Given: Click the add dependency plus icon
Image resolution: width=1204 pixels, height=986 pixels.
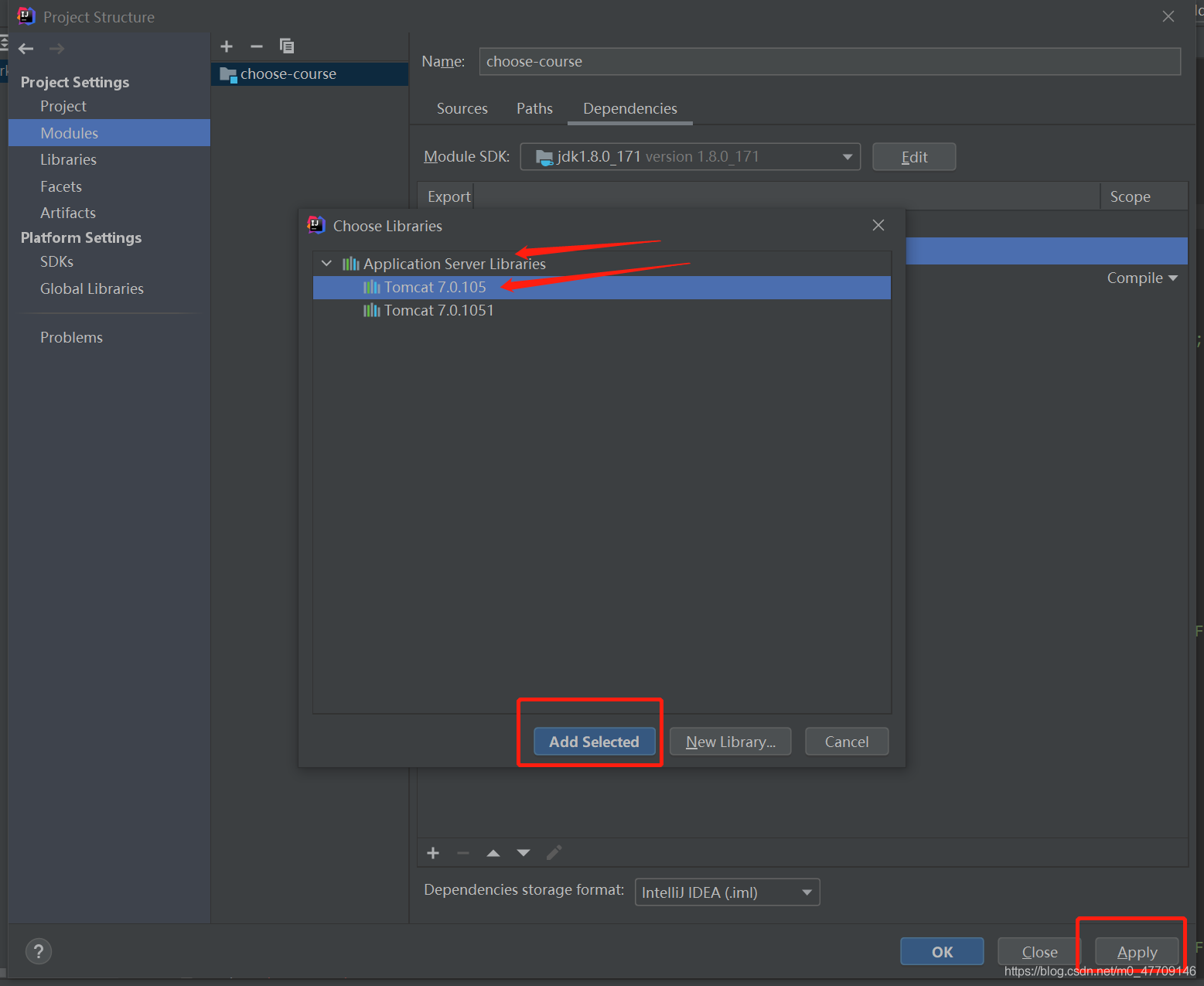Looking at the screenshot, I should (x=433, y=853).
